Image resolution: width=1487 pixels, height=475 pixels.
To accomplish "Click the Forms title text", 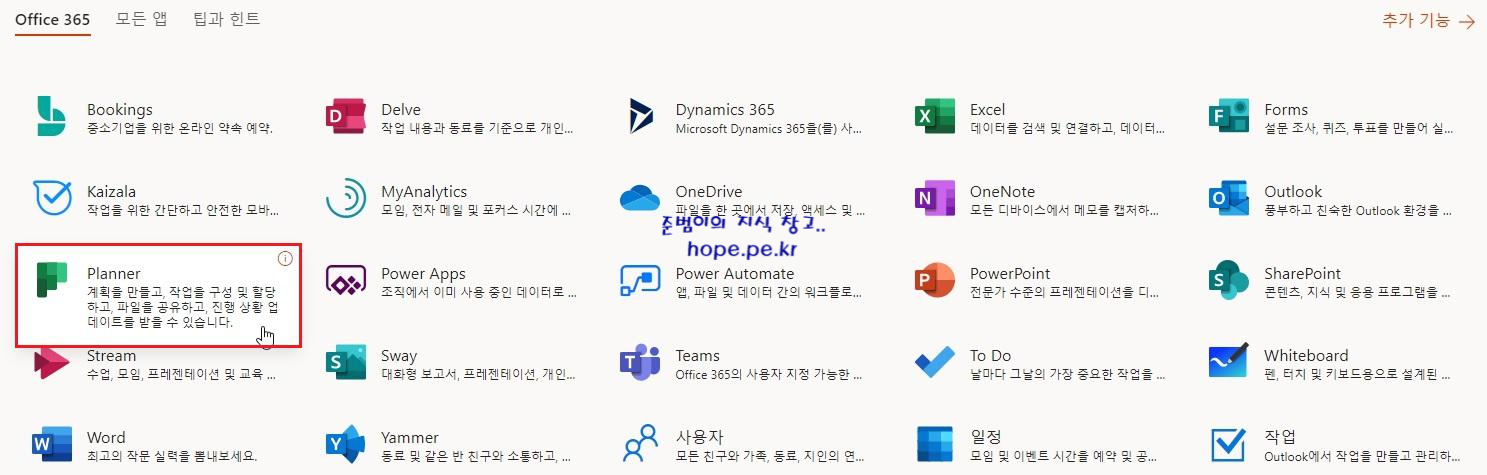I will (1286, 109).
